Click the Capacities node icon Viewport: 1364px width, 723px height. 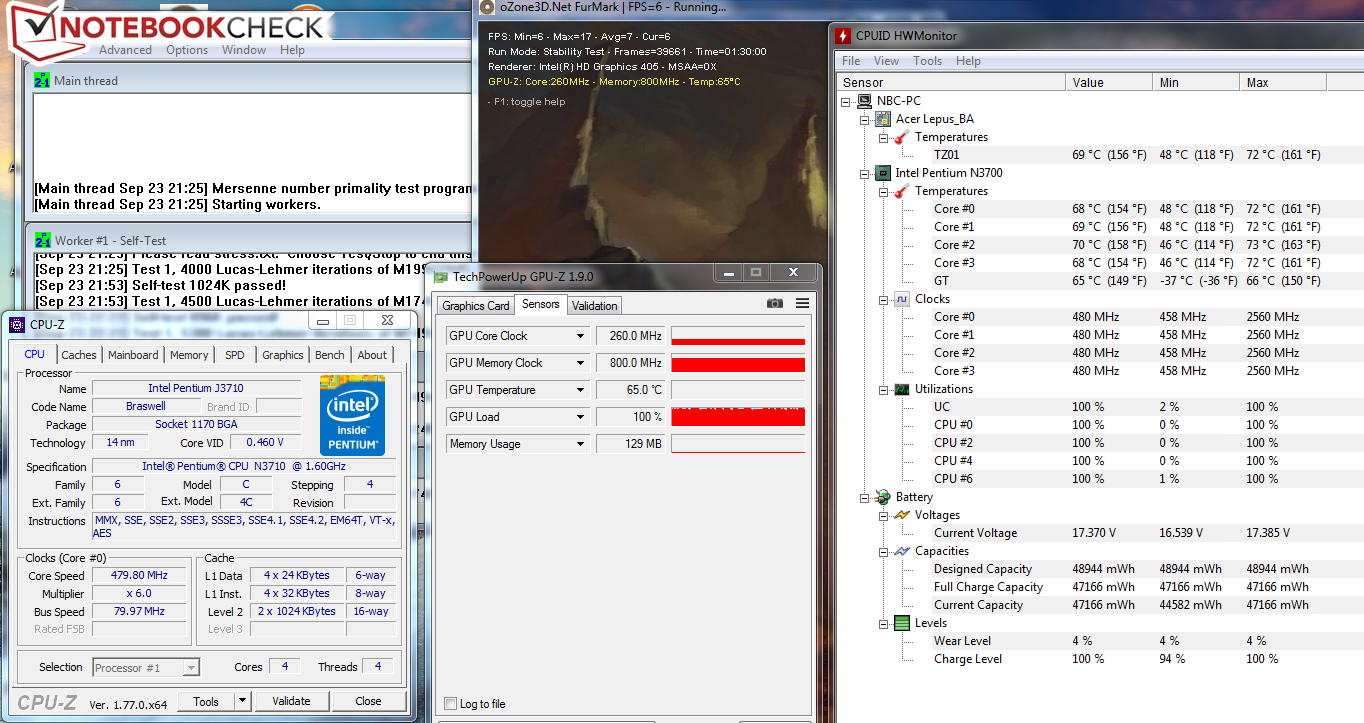[901, 551]
